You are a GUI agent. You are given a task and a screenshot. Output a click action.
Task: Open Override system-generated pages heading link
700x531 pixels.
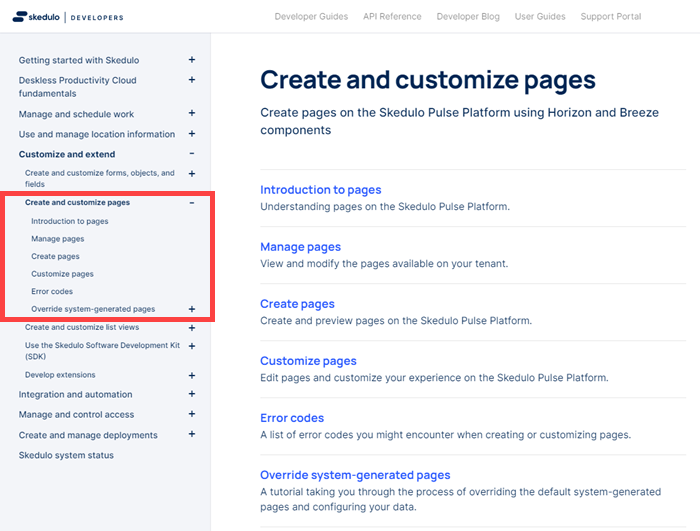(355, 475)
